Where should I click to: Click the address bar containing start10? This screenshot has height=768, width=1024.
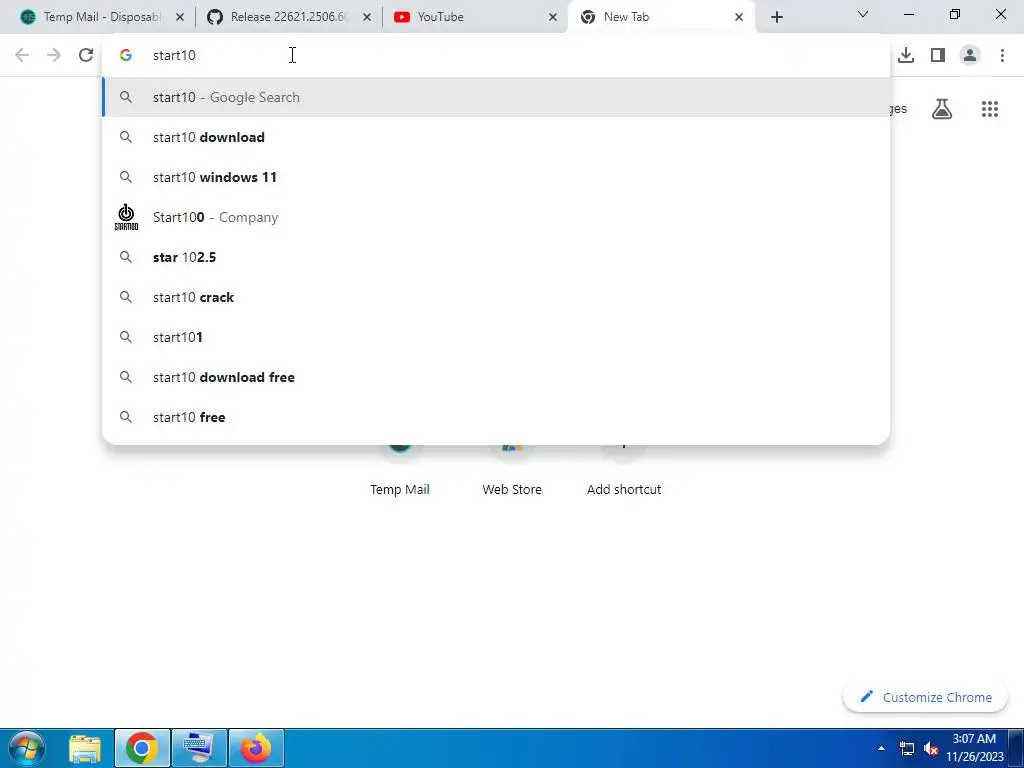(x=496, y=55)
